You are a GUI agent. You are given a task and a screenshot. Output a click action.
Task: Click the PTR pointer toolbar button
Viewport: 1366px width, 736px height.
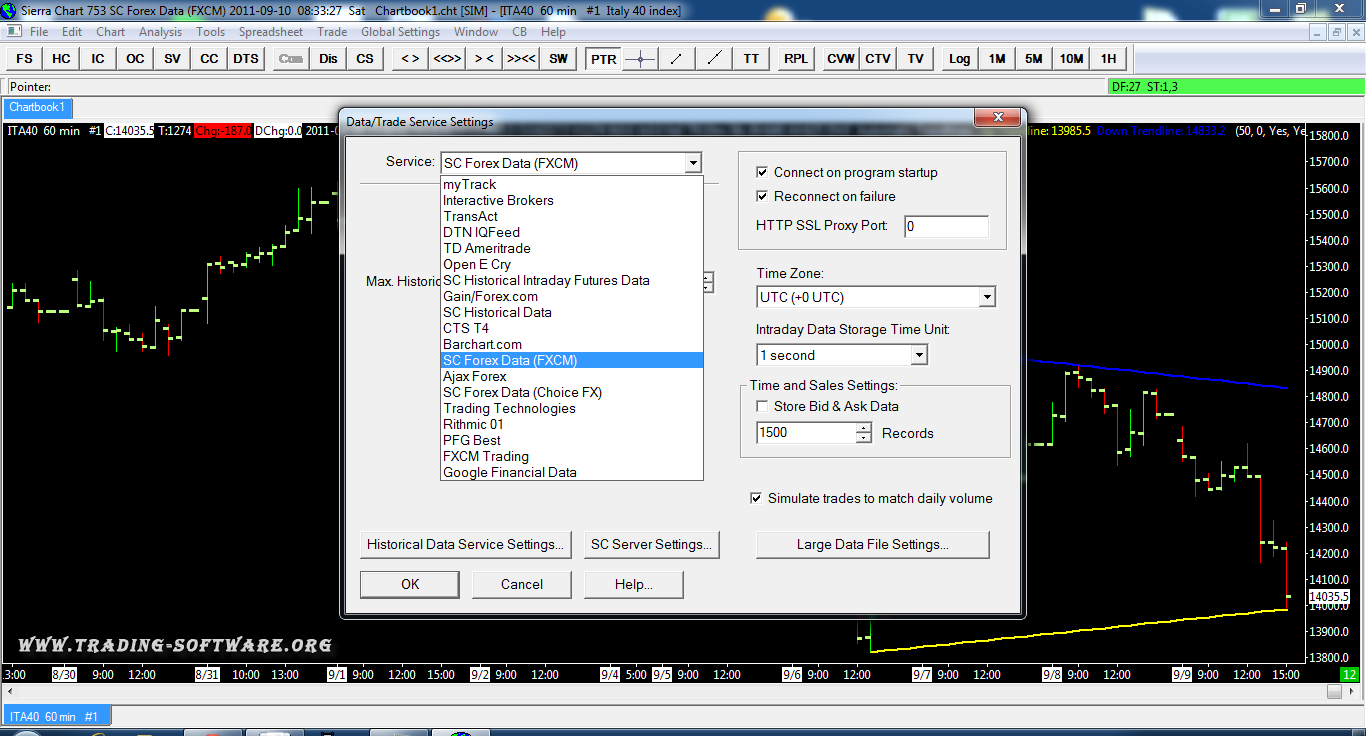[603, 59]
